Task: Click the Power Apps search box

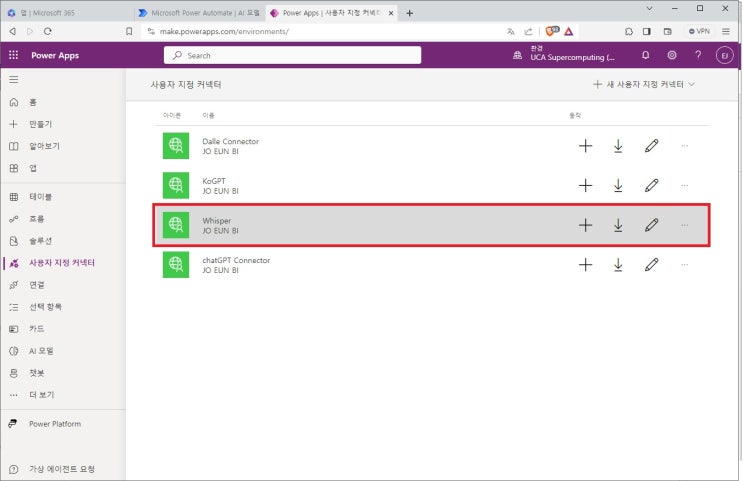Action: pyautogui.click(x=292, y=55)
